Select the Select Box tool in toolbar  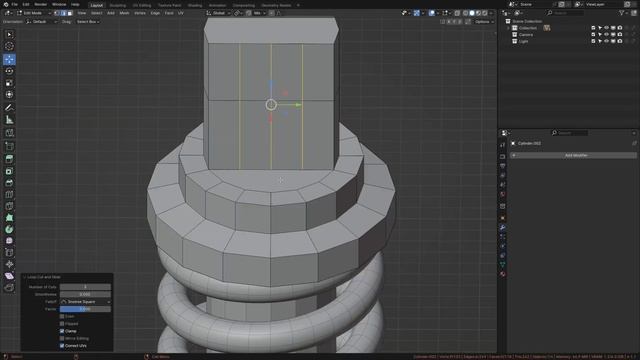pyautogui.click(x=9, y=35)
